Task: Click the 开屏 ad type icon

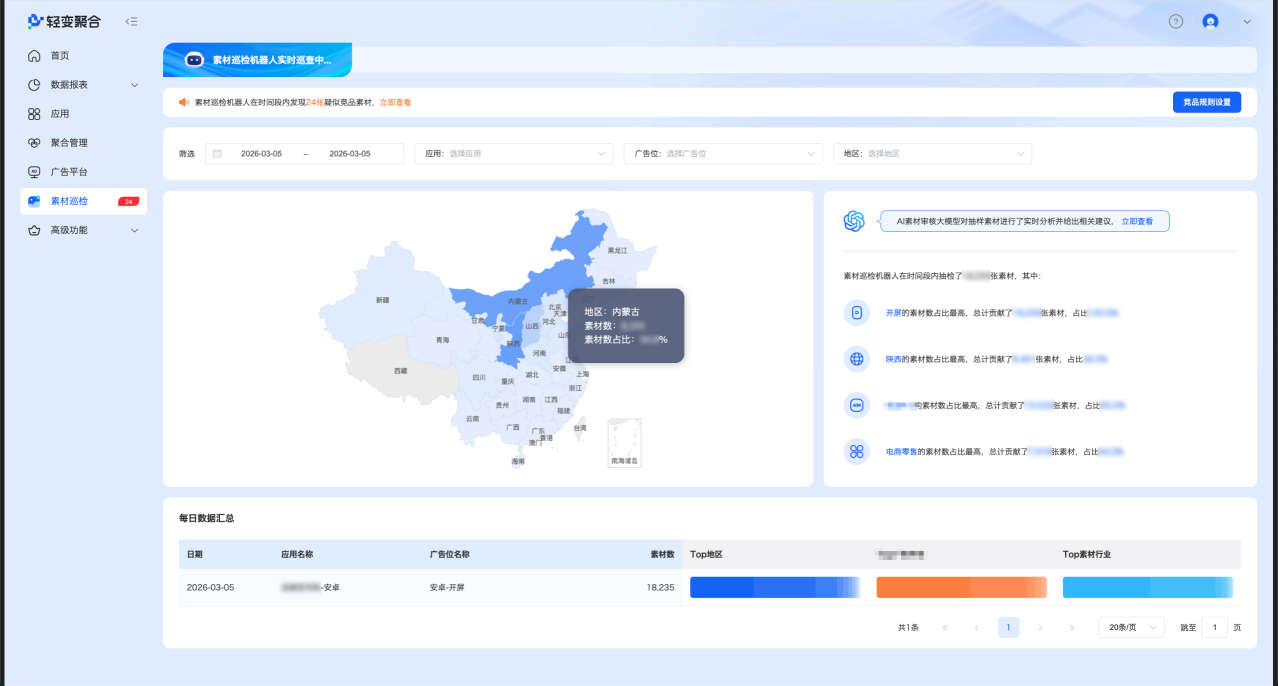Action: [x=856, y=313]
